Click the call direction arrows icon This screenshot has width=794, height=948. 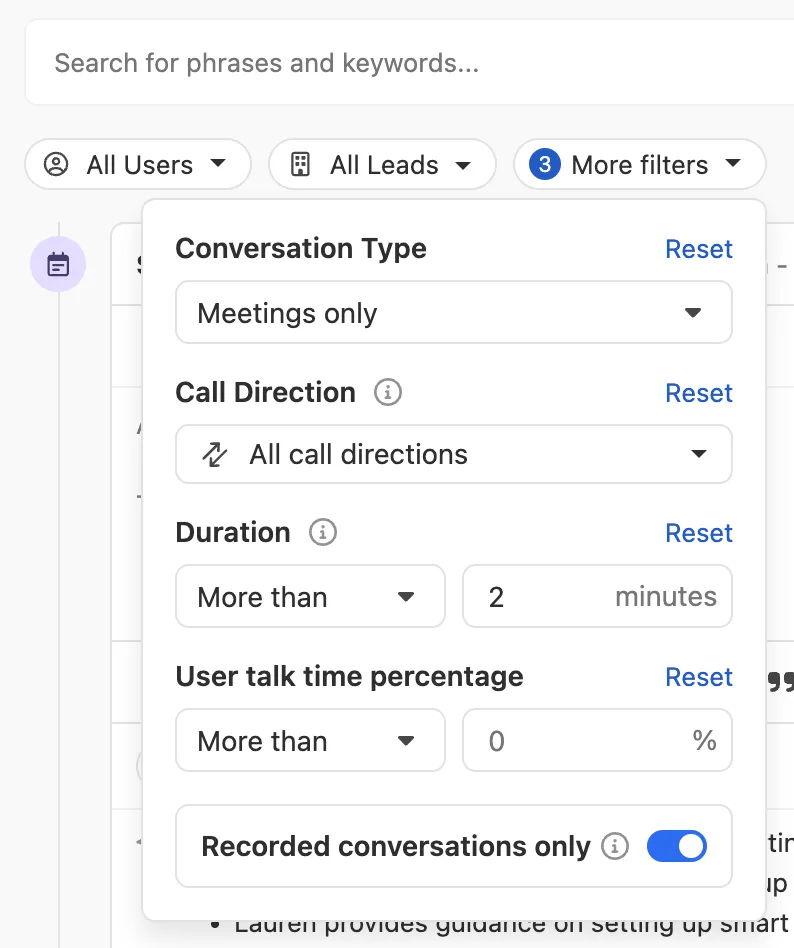click(214, 454)
